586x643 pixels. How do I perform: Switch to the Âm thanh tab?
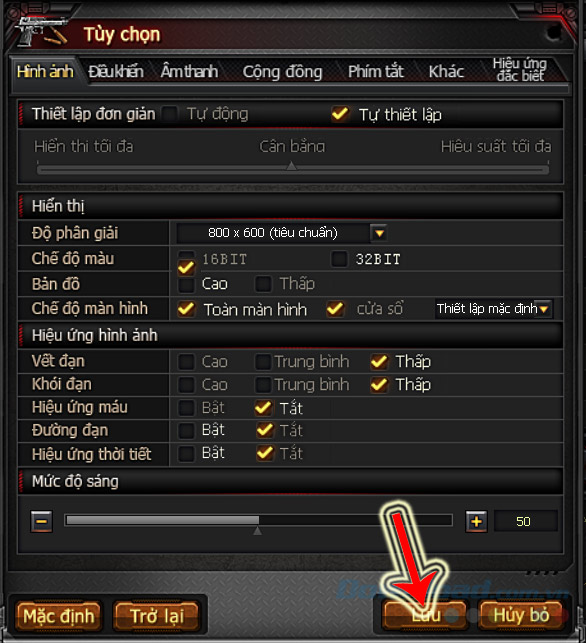189,71
